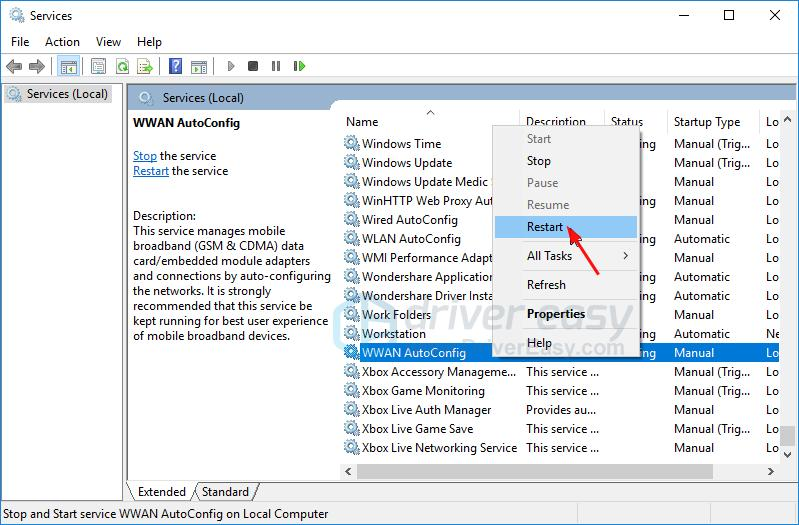Choose Refresh in the context menu
799x525 pixels.
566,285
